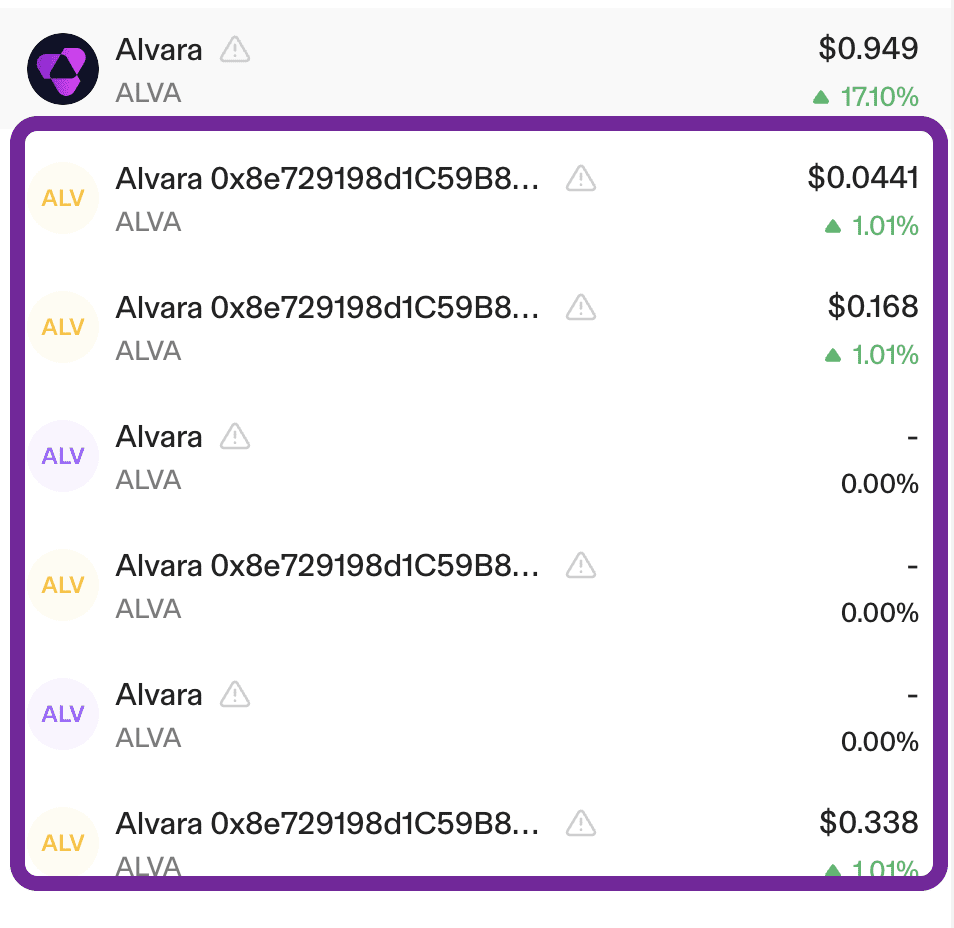Open the Alvara token priced at $0.949

159,49
